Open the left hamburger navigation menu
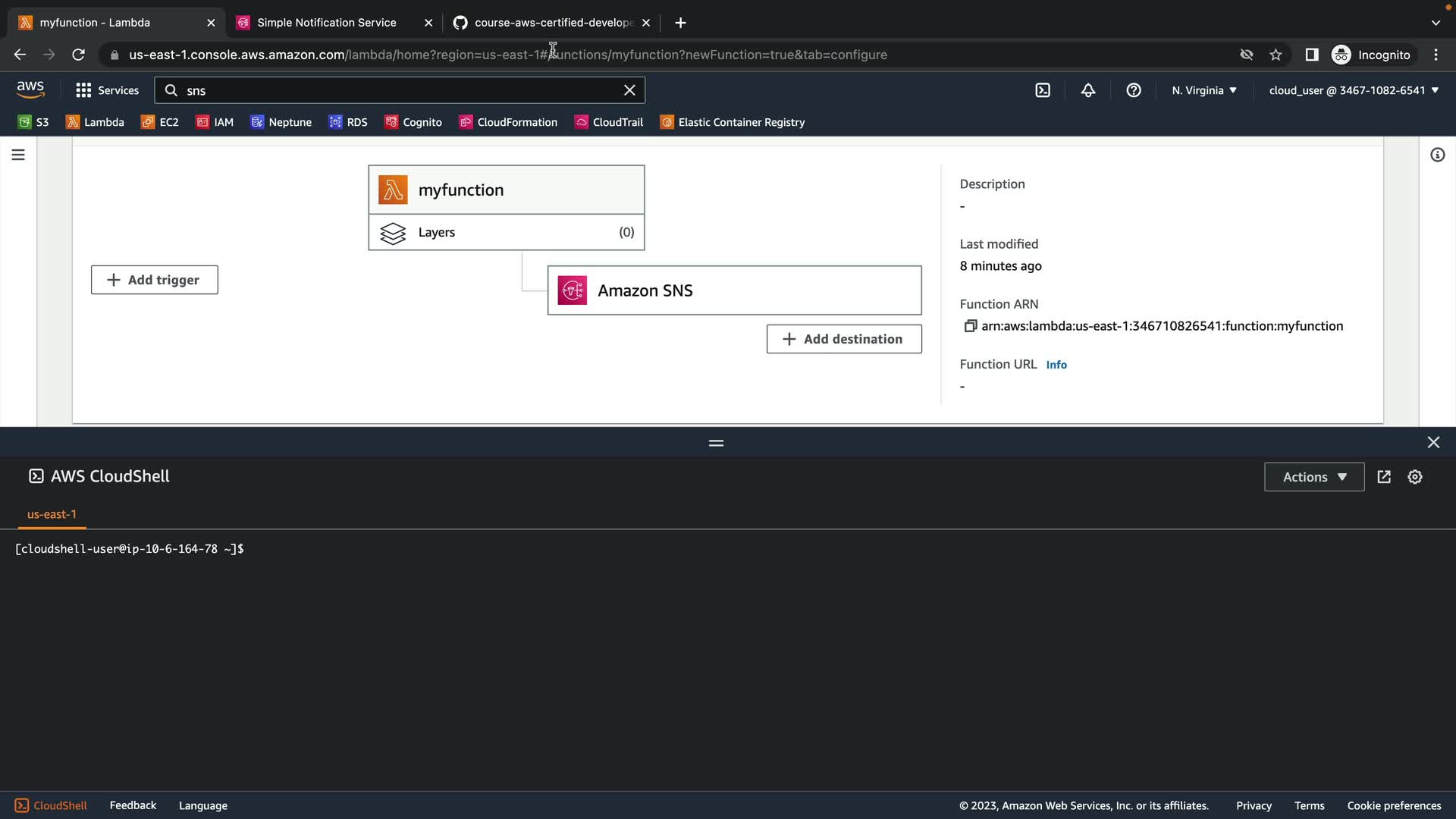 (18, 155)
